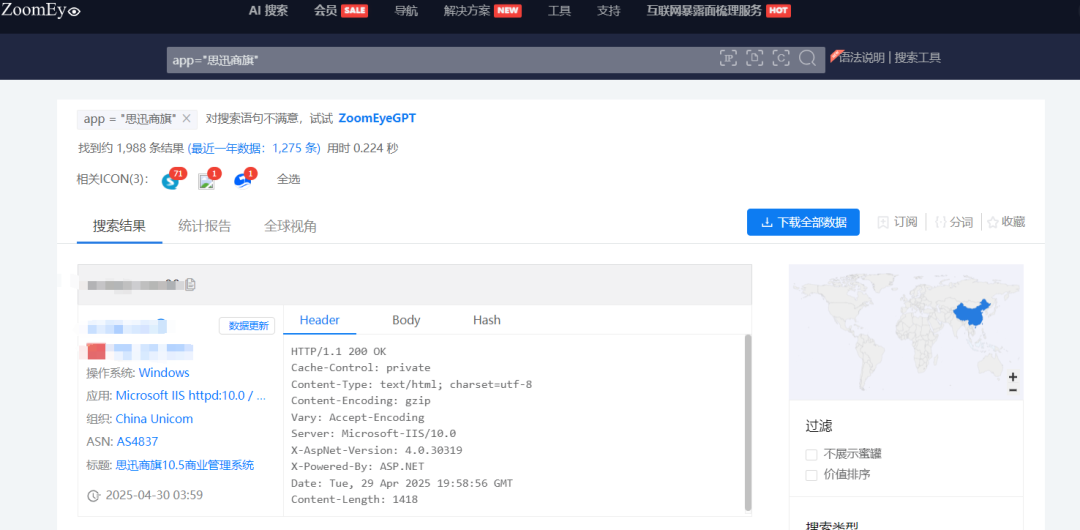Viewport: 1080px width, 530px height.
Task: Switch to 搜索结果 tab
Action: tap(119, 225)
